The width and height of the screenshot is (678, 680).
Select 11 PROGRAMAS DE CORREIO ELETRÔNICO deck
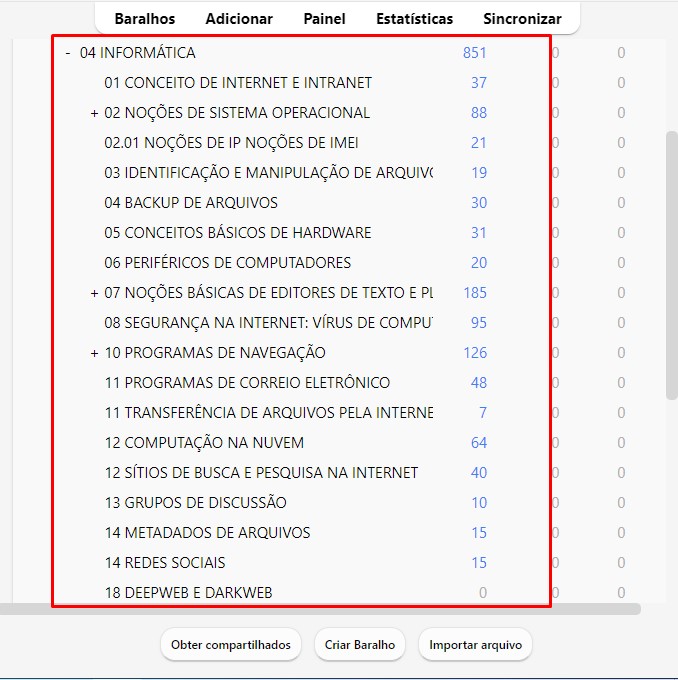pyautogui.click(x=247, y=382)
